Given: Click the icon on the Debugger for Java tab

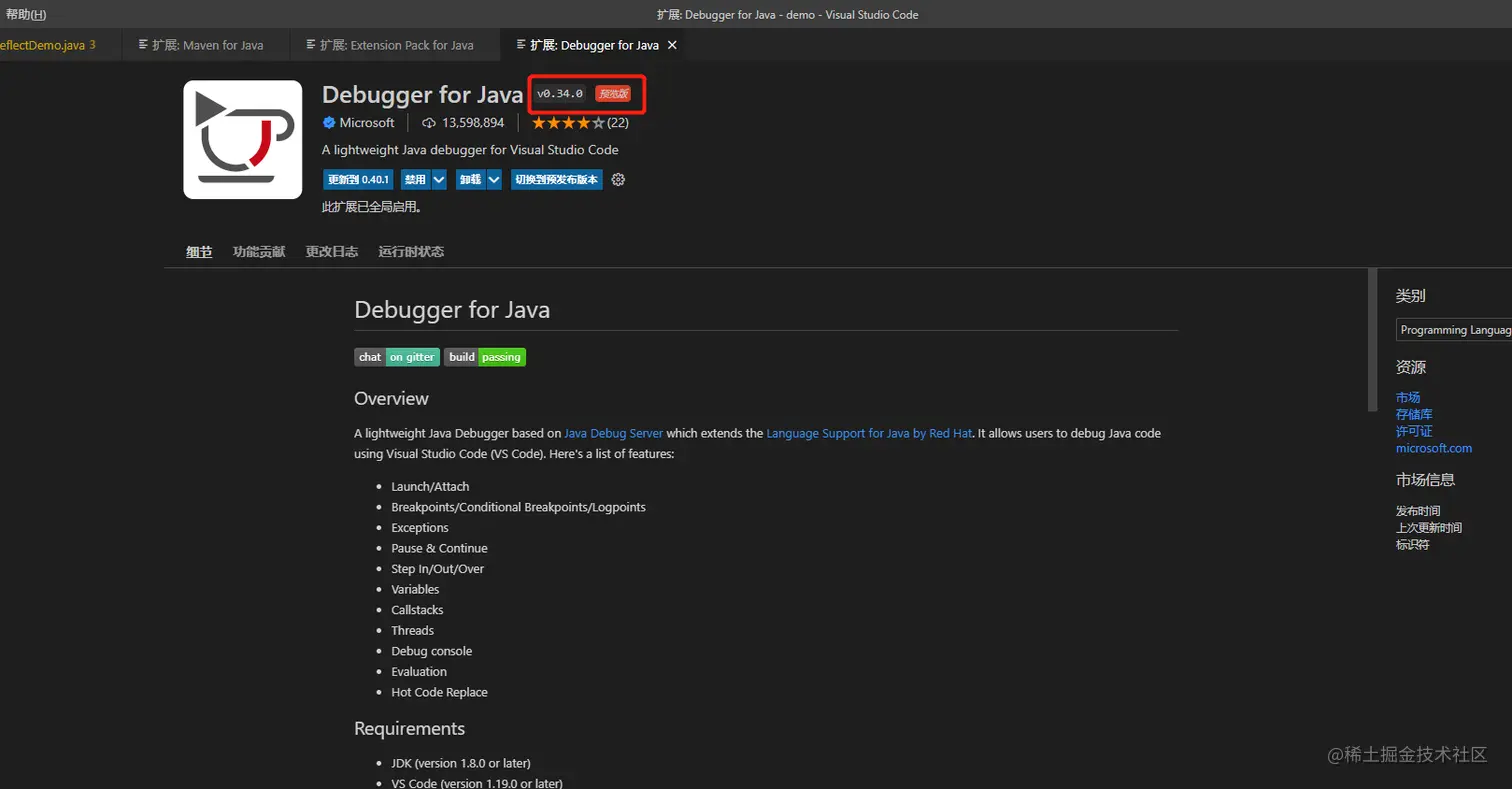Looking at the screenshot, I should click(x=521, y=45).
